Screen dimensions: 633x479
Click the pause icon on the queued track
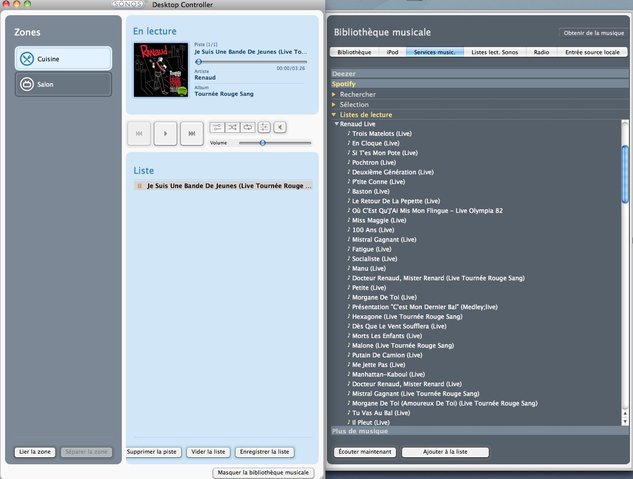tap(140, 186)
